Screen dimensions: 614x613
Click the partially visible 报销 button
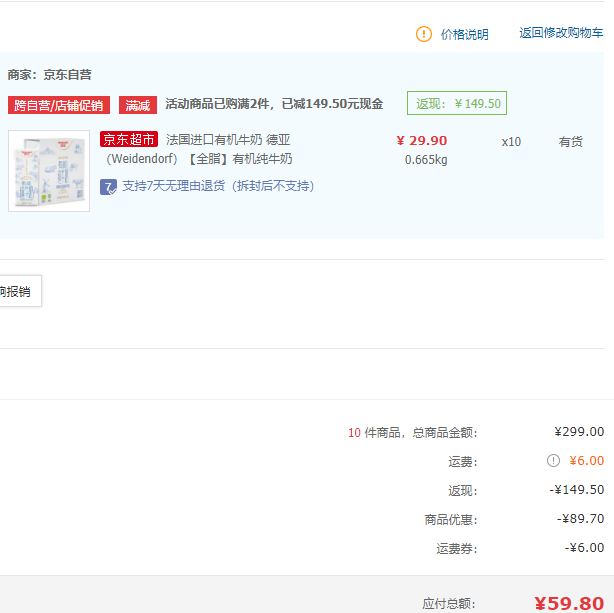(x=20, y=291)
